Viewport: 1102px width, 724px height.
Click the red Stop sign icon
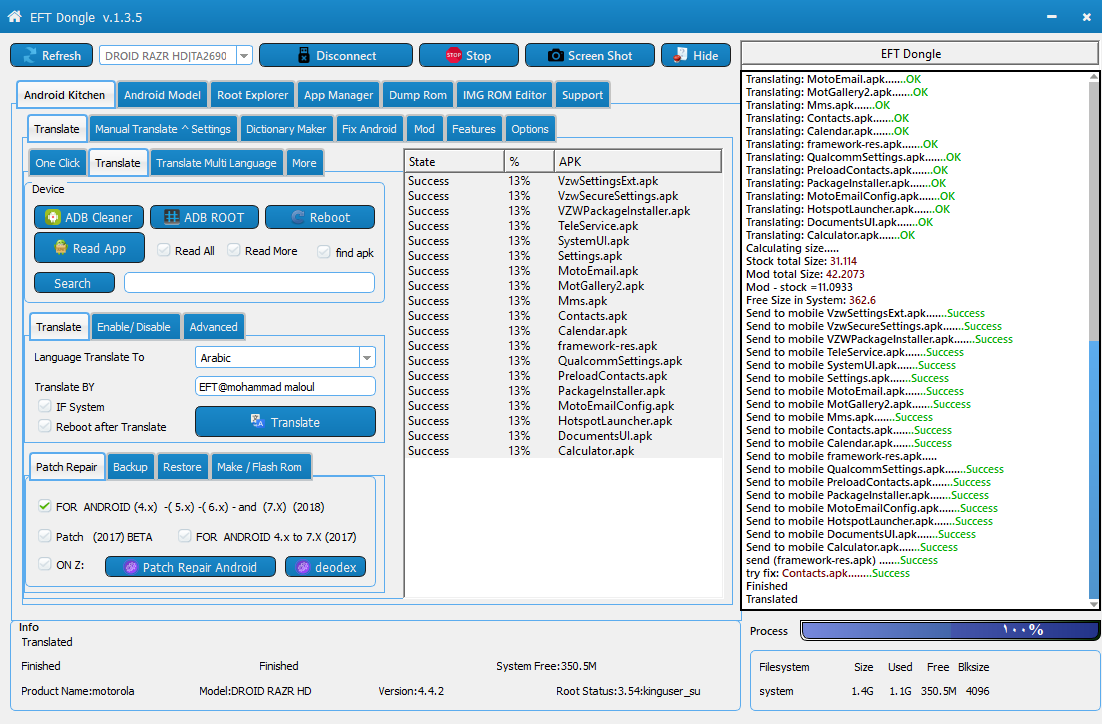(453, 55)
